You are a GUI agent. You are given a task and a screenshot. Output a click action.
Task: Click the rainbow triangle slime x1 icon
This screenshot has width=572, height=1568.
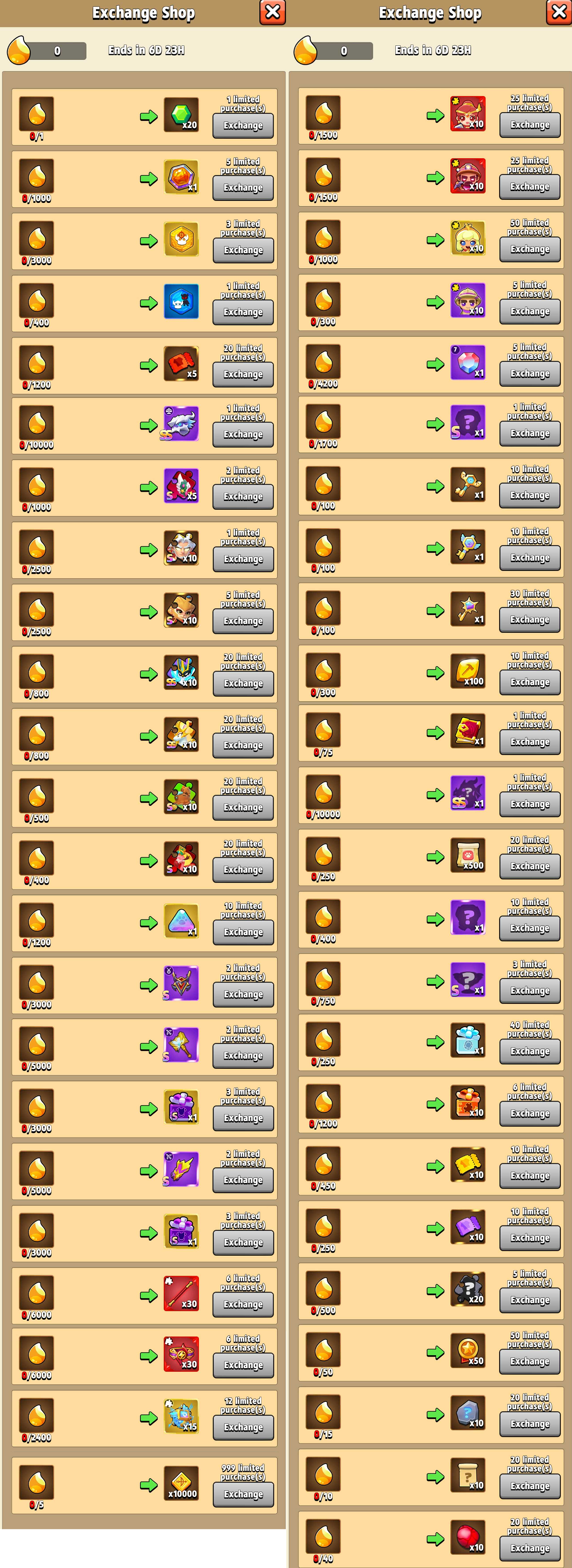pos(181,921)
